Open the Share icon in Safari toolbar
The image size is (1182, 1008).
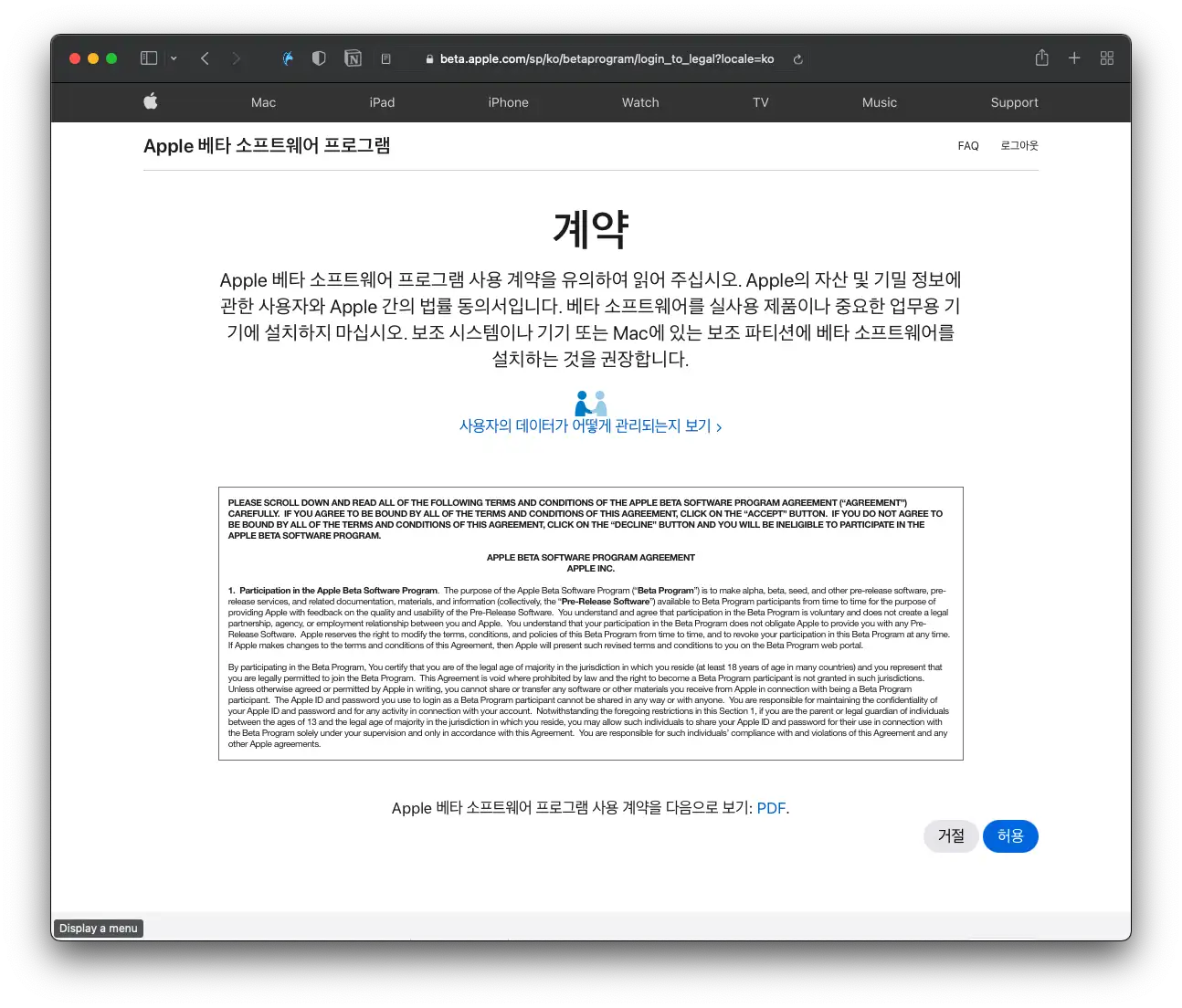point(1041,58)
